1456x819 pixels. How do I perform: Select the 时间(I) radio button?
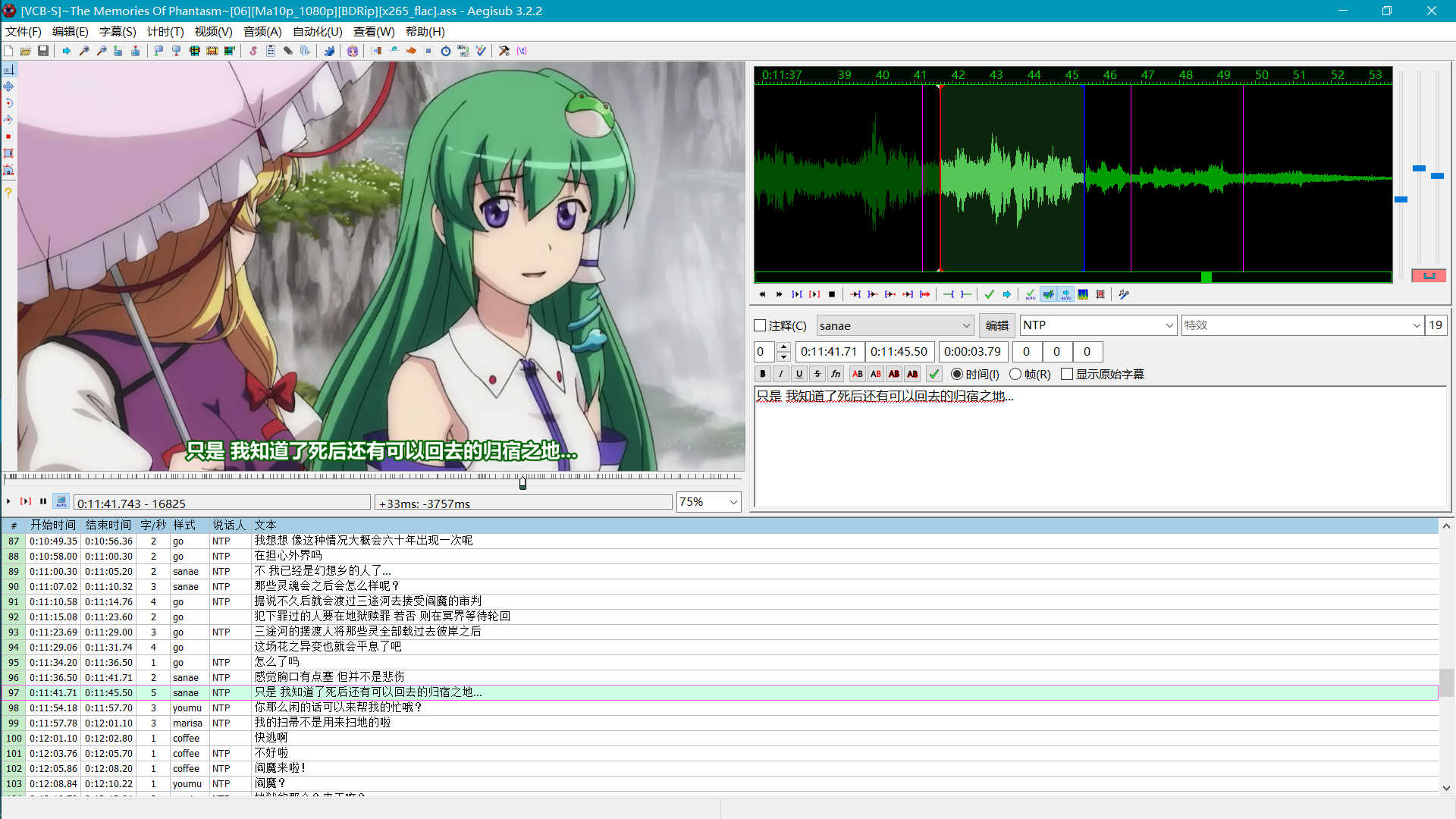coord(957,374)
